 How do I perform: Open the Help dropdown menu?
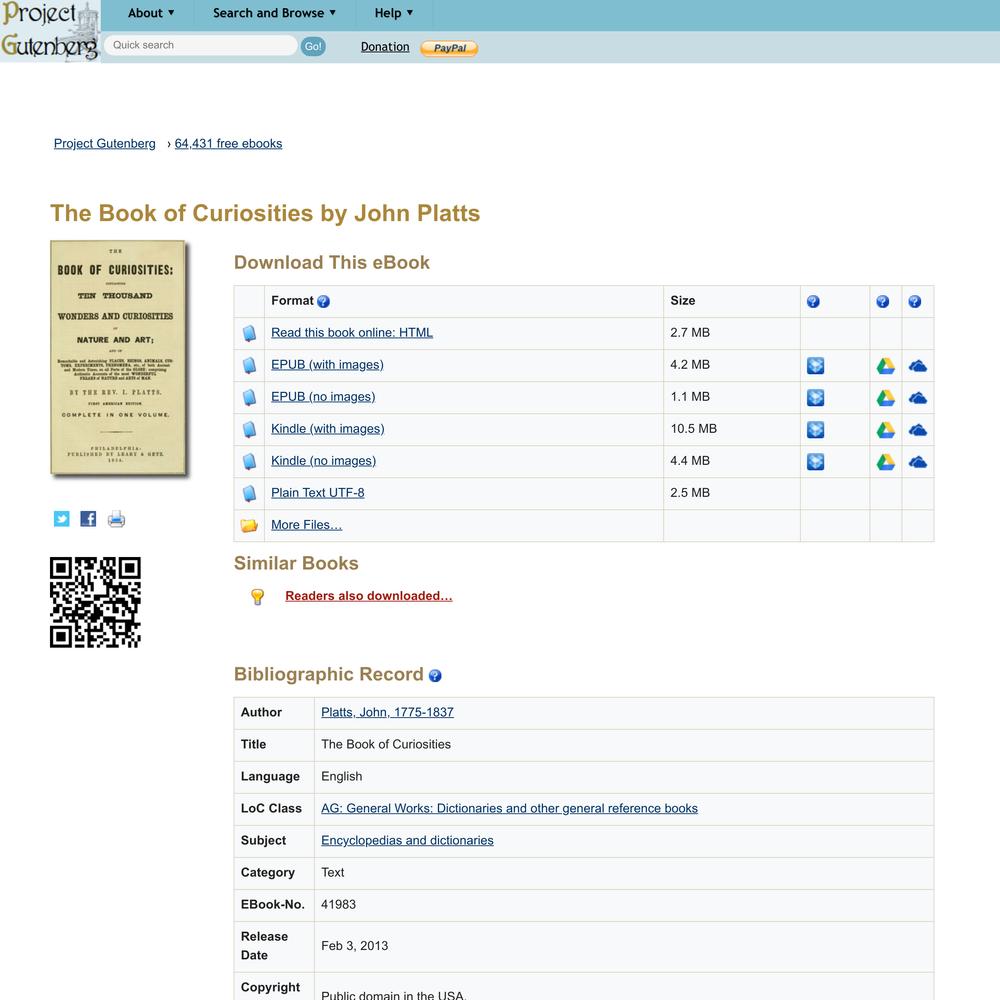pos(393,13)
